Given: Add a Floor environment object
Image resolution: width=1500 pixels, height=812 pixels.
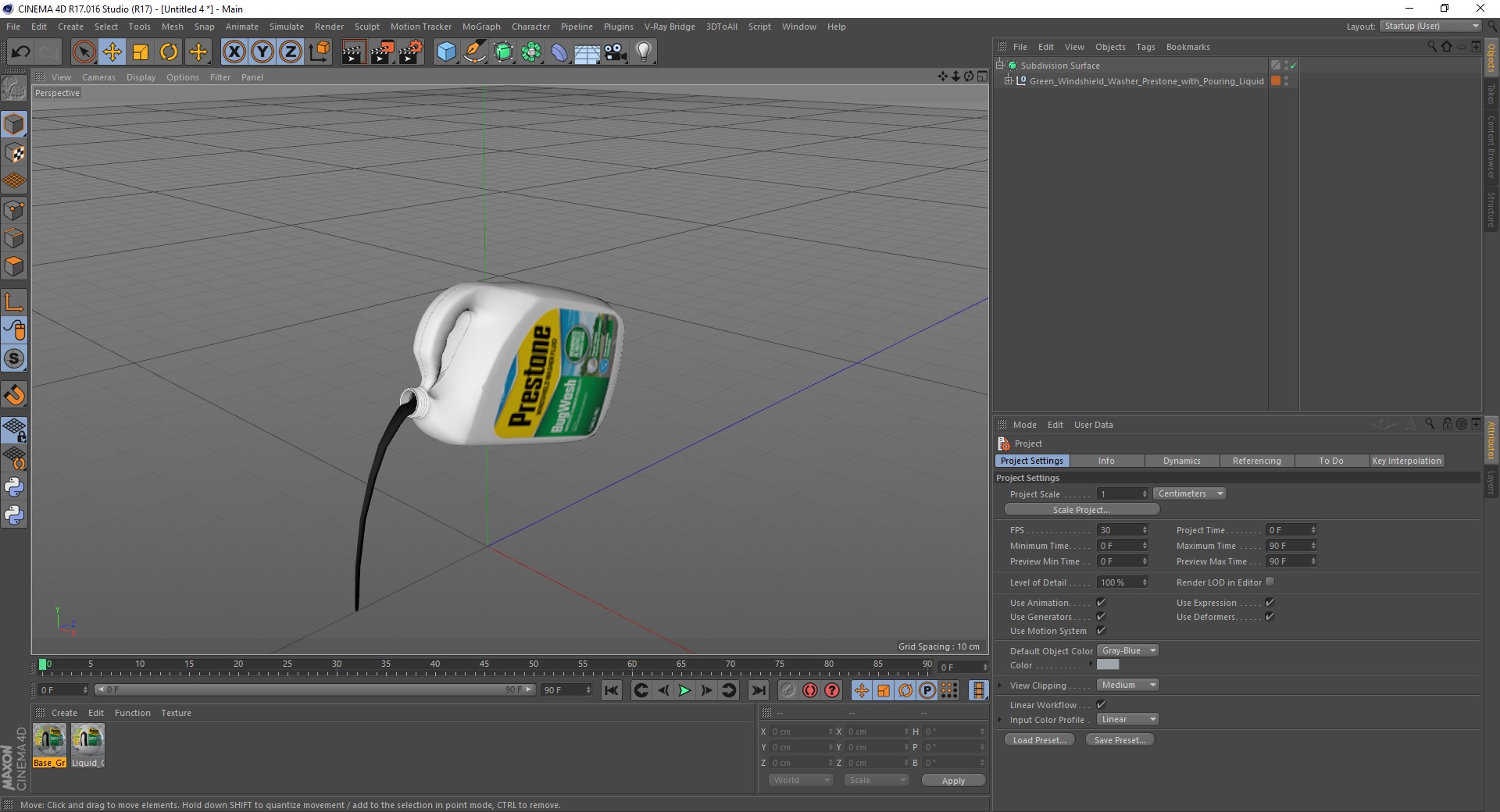Looking at the screenshot, I should (587, 52).
